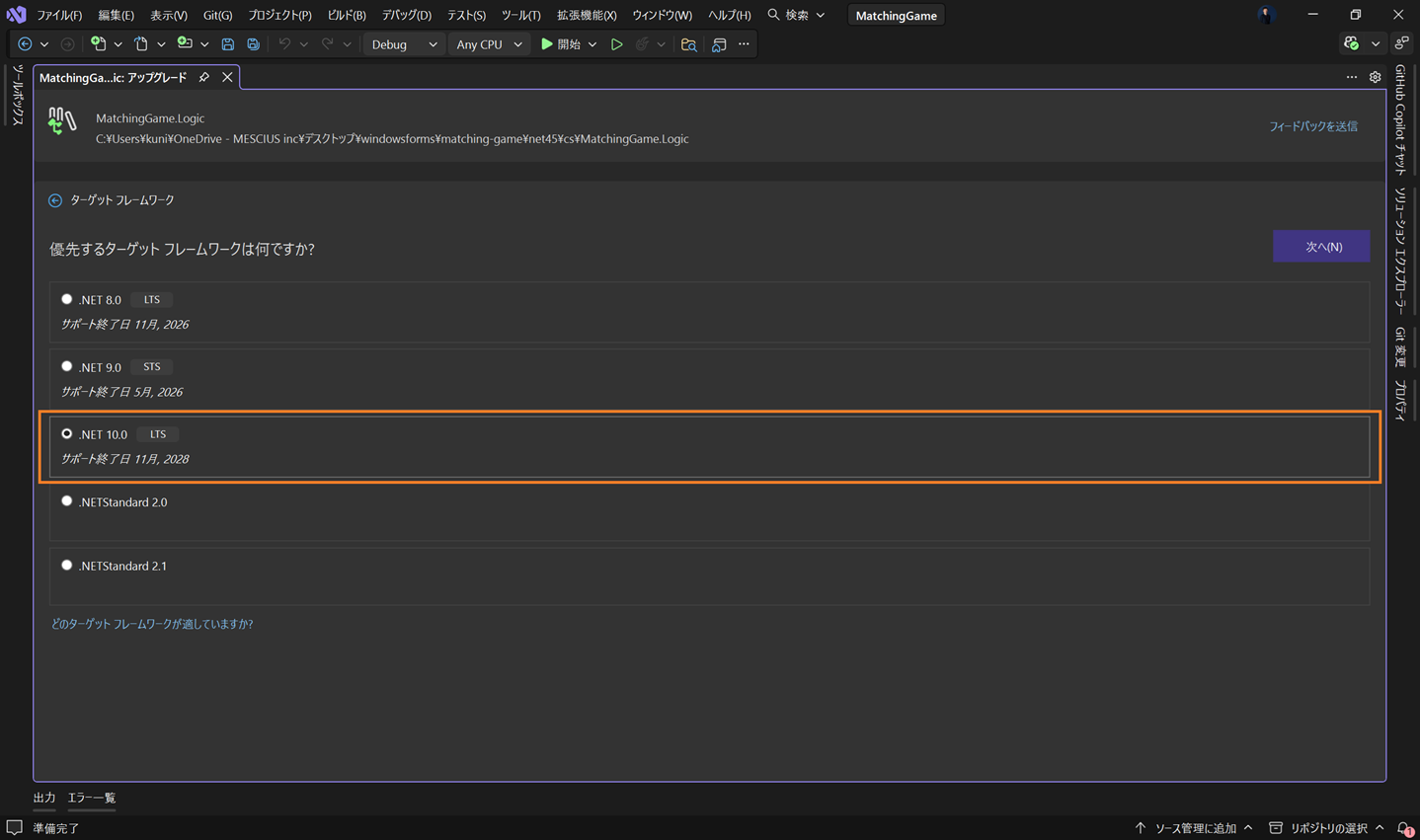1420x840 pixels.
Task: Open the ビルド(B) menu
Action: pyautogui.click(x=346, y=15)
